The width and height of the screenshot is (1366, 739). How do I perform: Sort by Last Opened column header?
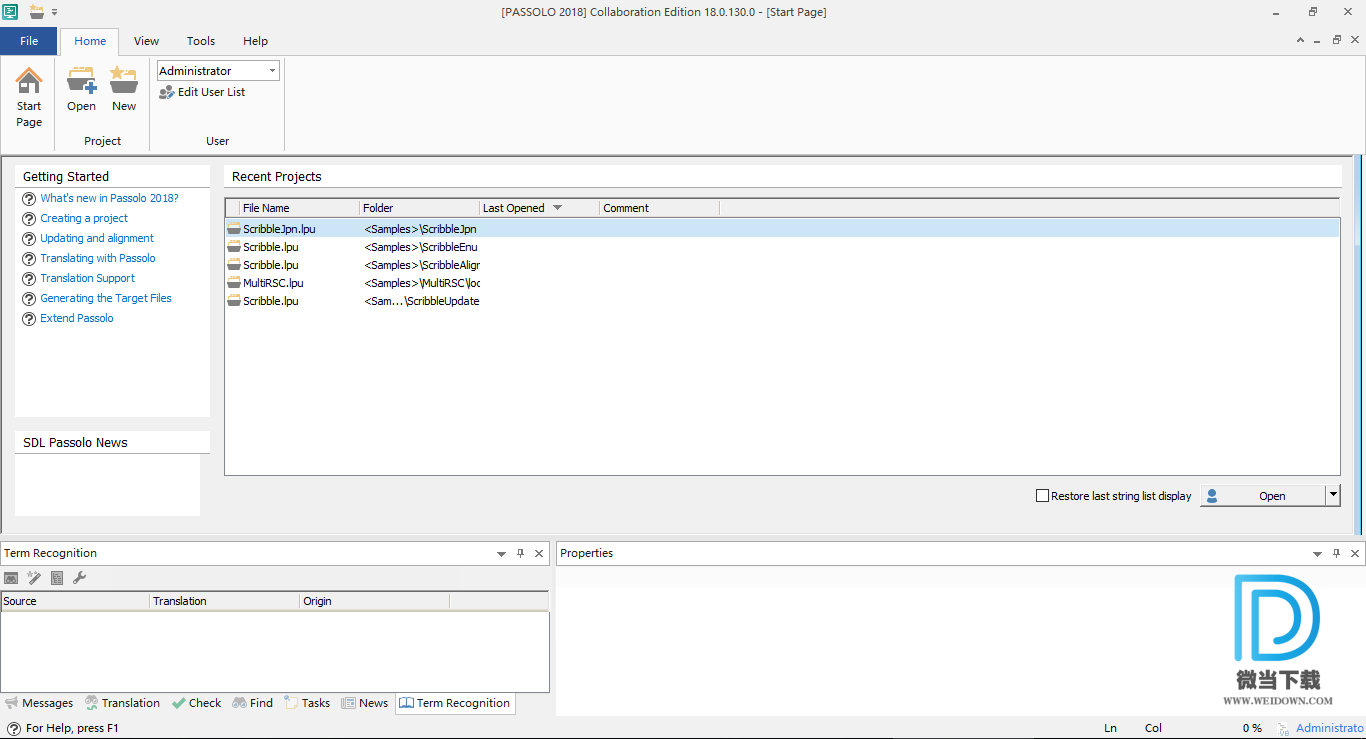click(x=539, y=208)
